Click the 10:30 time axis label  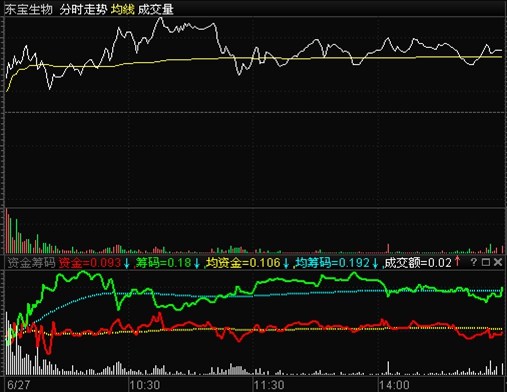pos(145,385)
